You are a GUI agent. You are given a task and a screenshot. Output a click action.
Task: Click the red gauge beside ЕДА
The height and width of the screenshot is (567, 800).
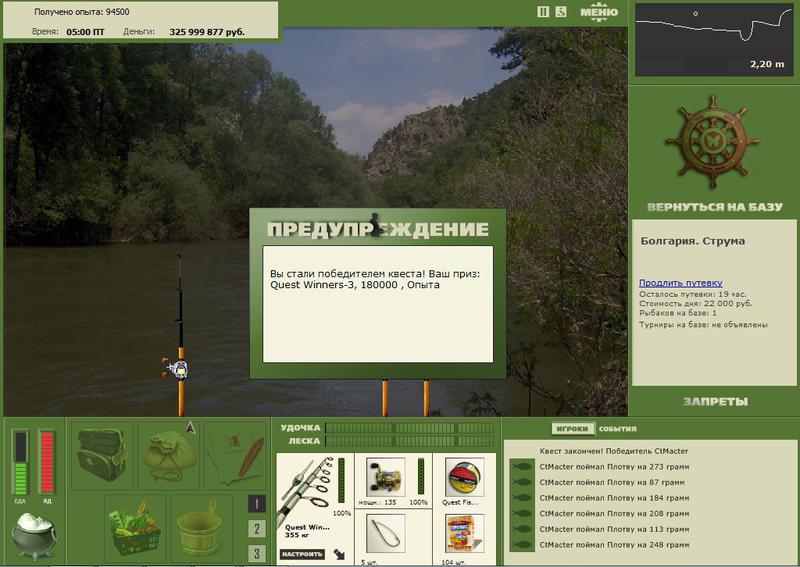[x=47, y=462]
